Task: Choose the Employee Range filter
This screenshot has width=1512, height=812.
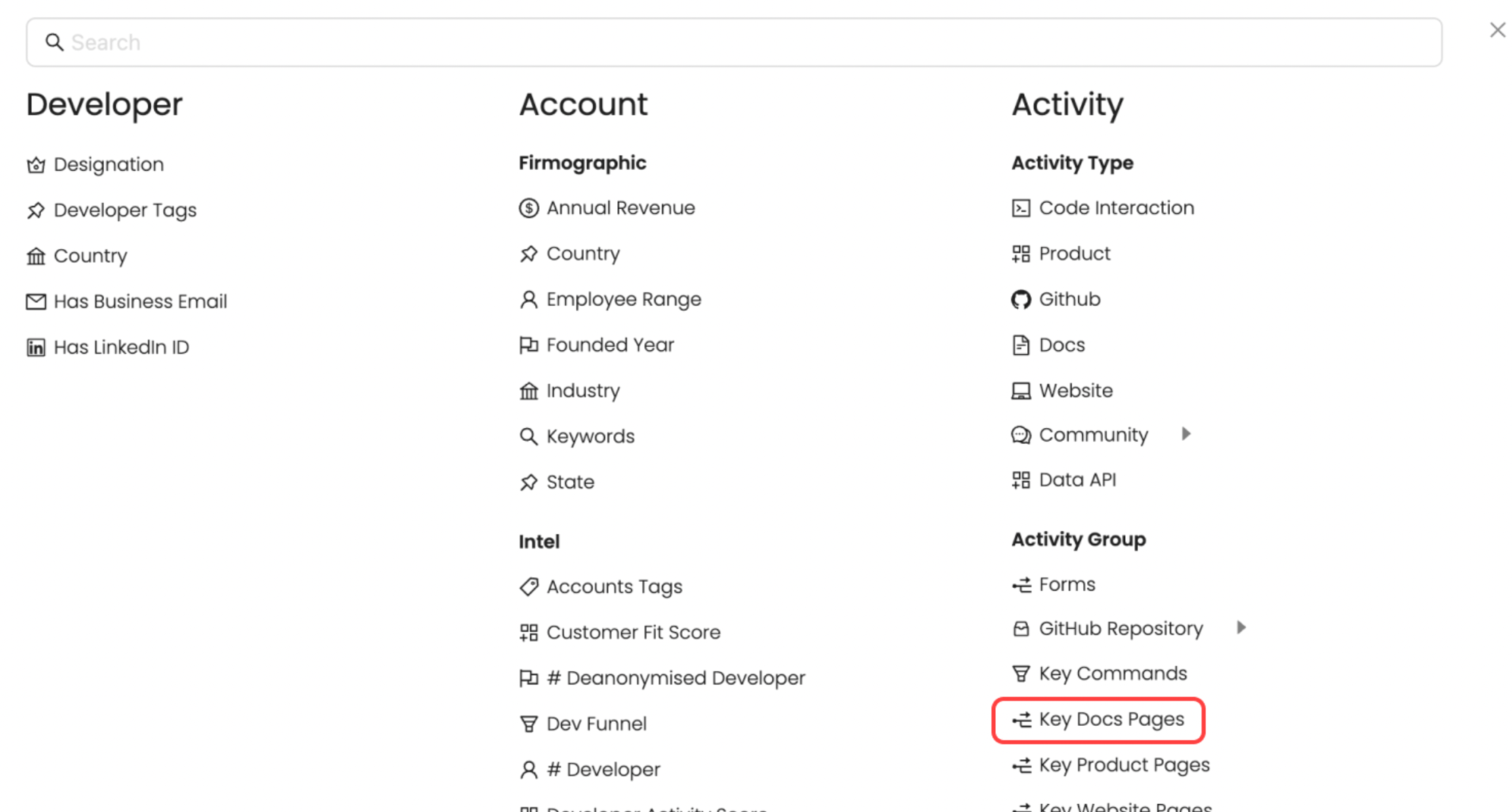Action: pos(623,299)
